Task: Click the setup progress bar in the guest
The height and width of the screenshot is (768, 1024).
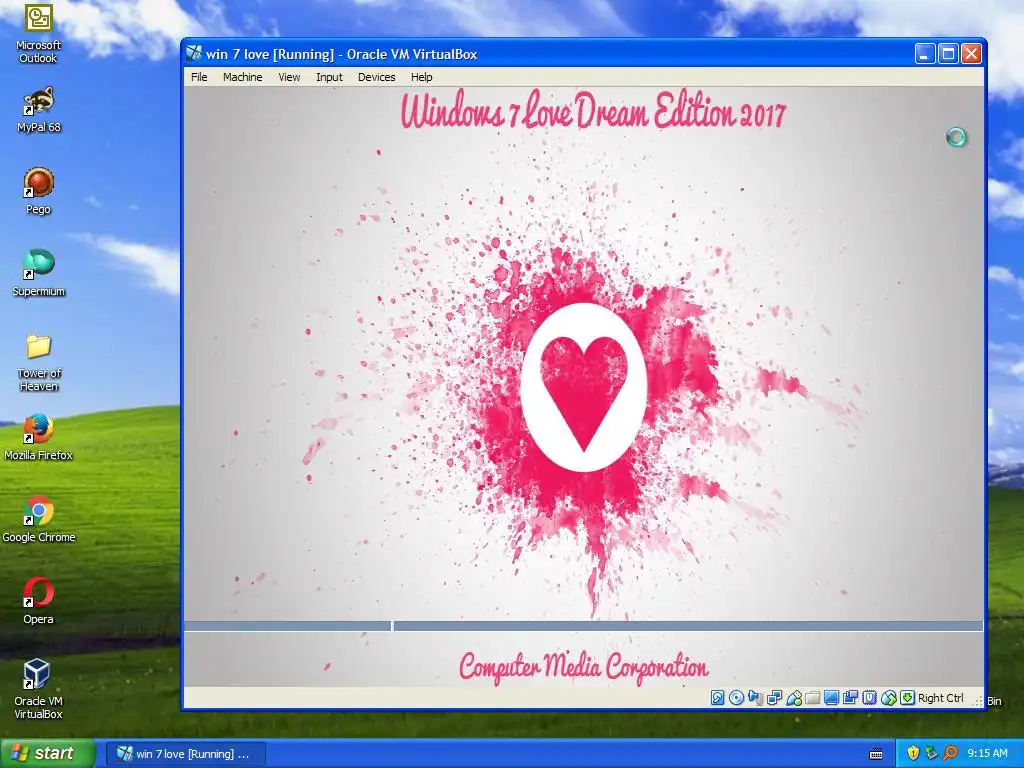Action: click(583, 626)
